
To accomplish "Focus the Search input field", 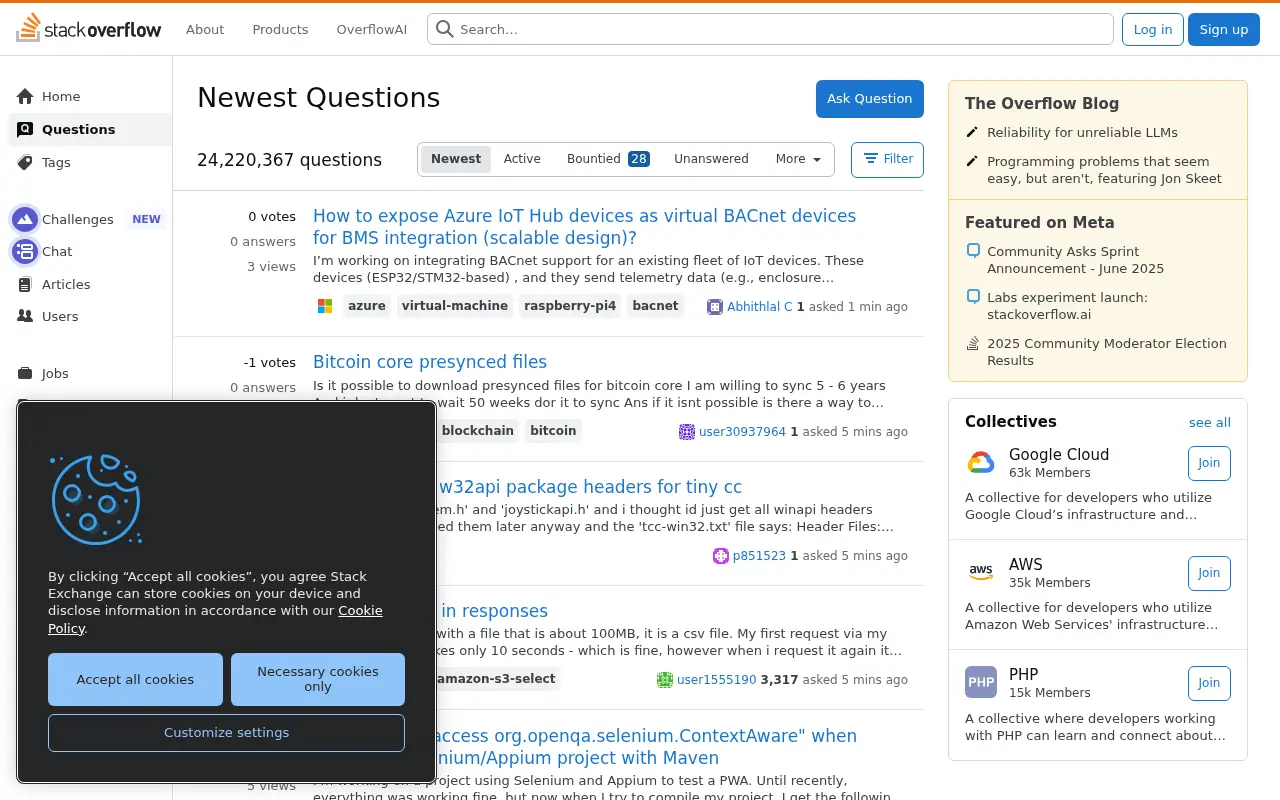I will pyautogui.click(x=770, y=29).
